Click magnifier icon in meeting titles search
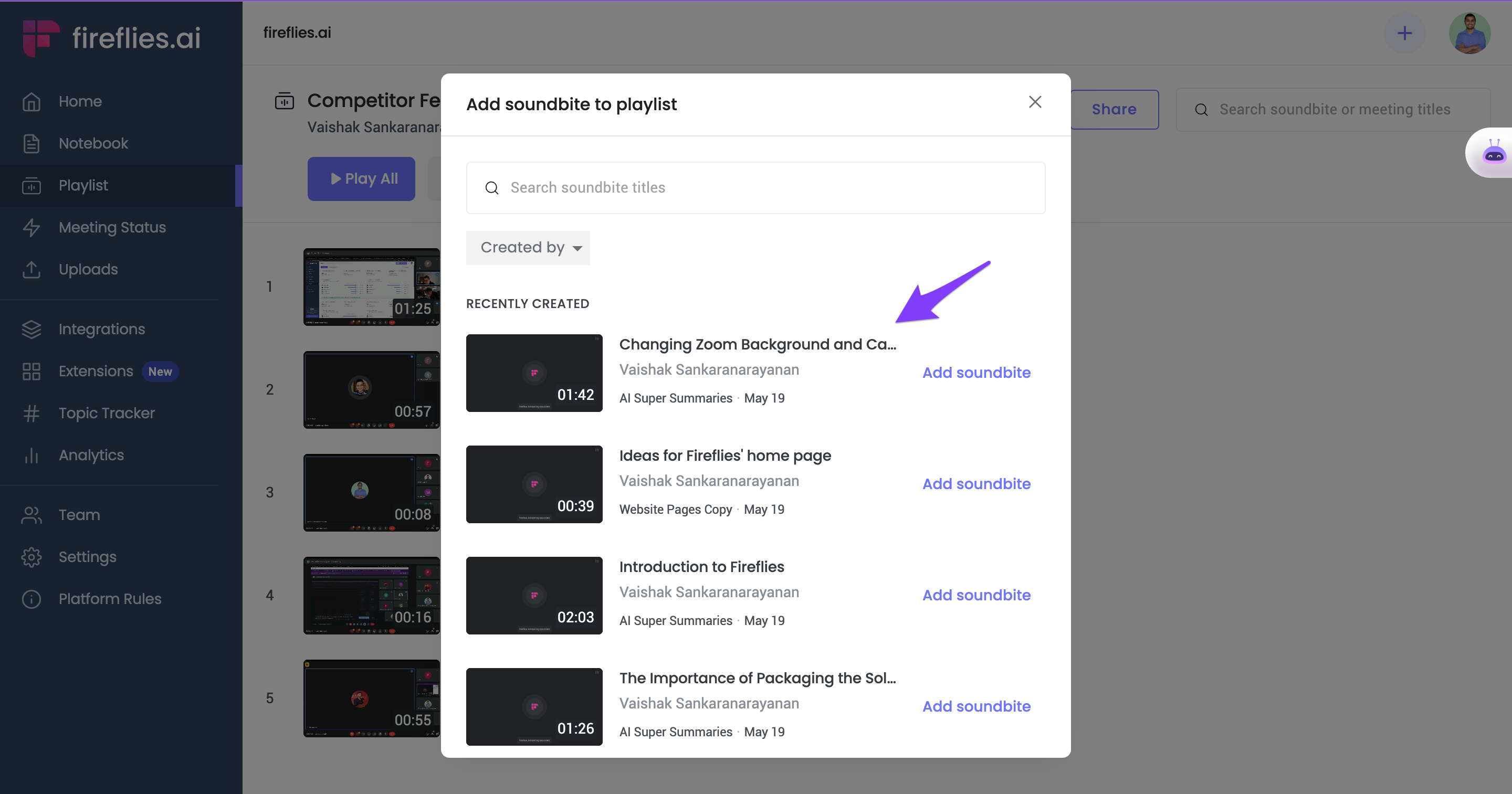 click(1202, 110)
